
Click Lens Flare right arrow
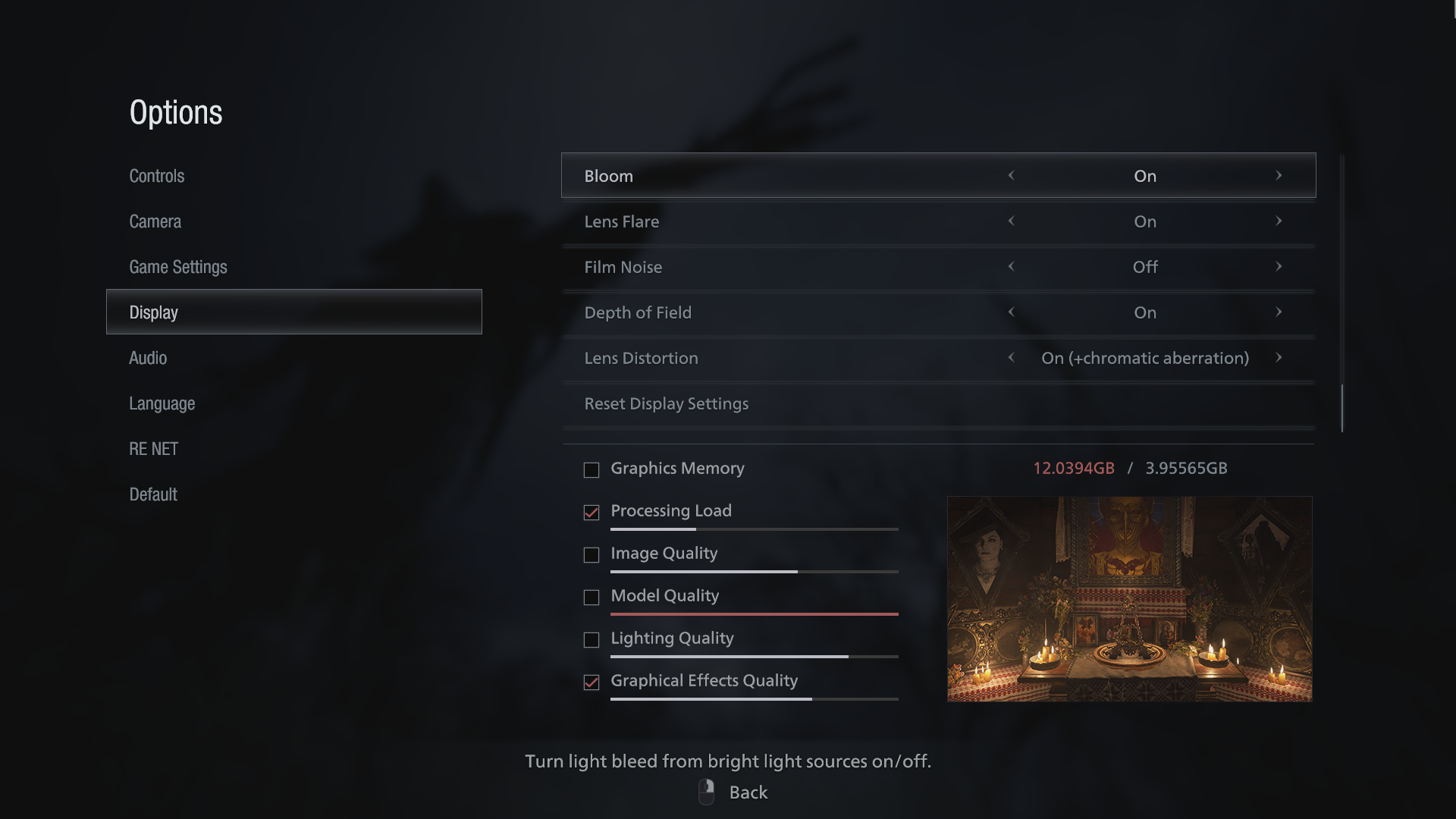click(x=1279, y=221)
